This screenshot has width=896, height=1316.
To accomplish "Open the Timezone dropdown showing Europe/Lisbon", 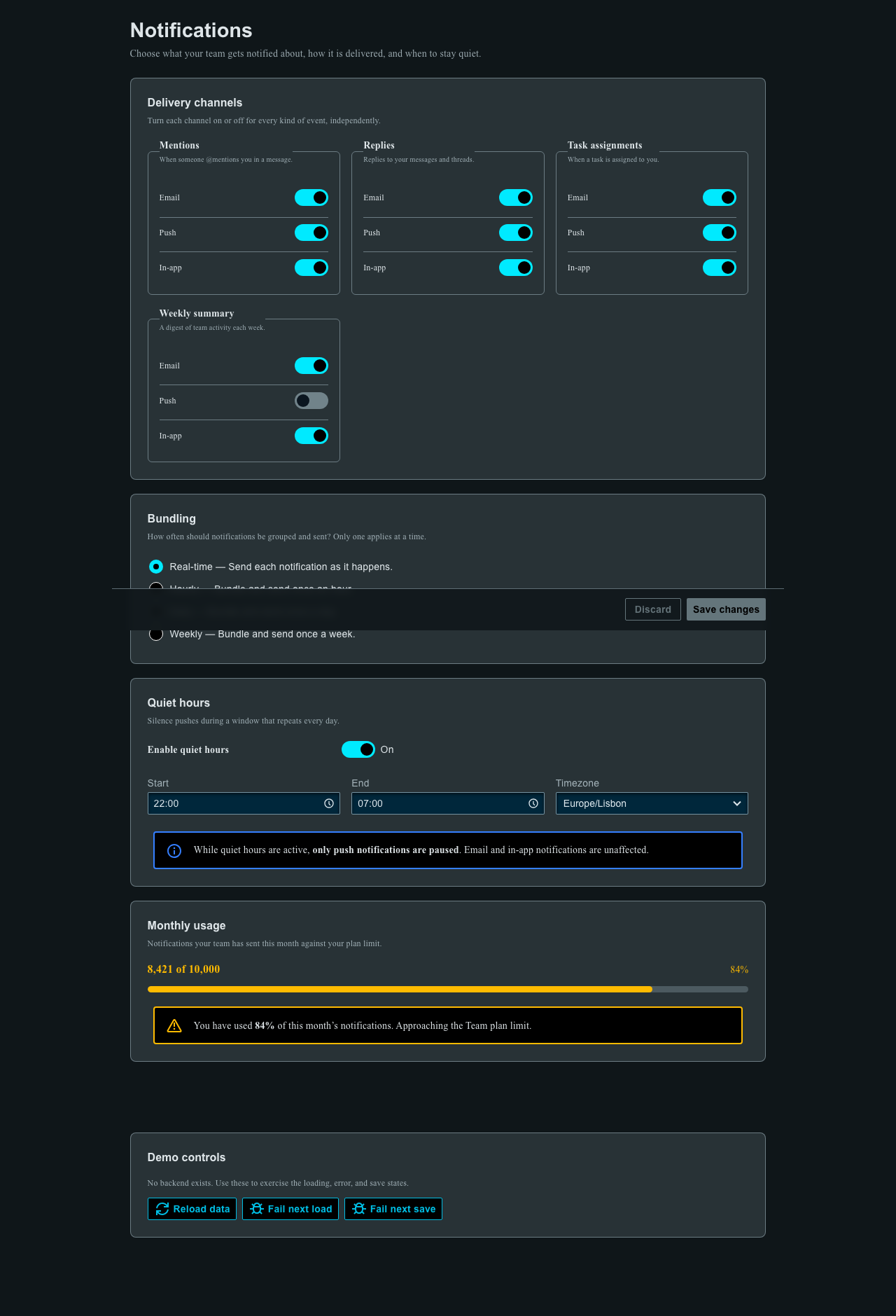I will pos(652,803).
